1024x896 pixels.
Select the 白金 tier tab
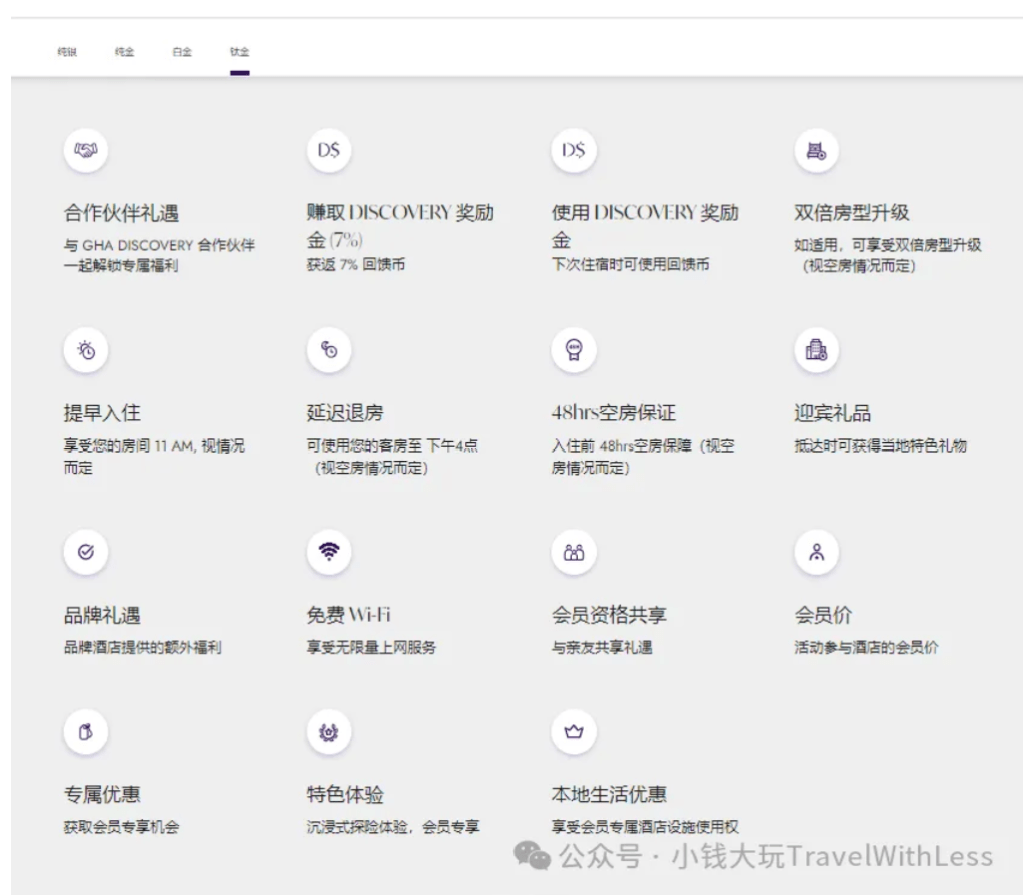(x=182, y=52)
